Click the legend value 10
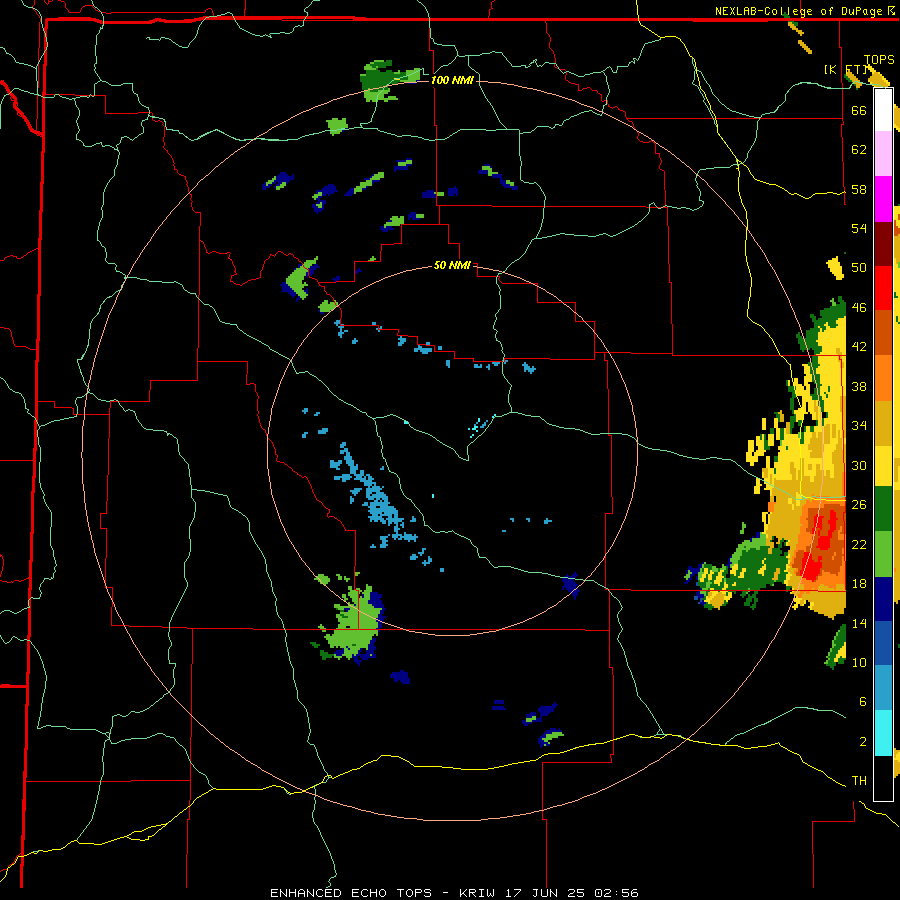This screenshot has height=900, width=900. tap(859, 662)
